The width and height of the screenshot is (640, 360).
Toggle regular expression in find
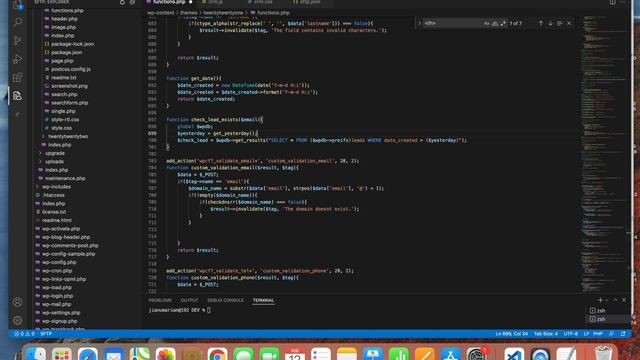(503, 23)
